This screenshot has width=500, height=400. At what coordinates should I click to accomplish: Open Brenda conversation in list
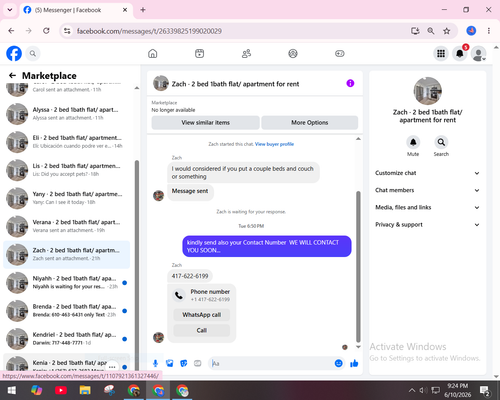tap(67, 310)
